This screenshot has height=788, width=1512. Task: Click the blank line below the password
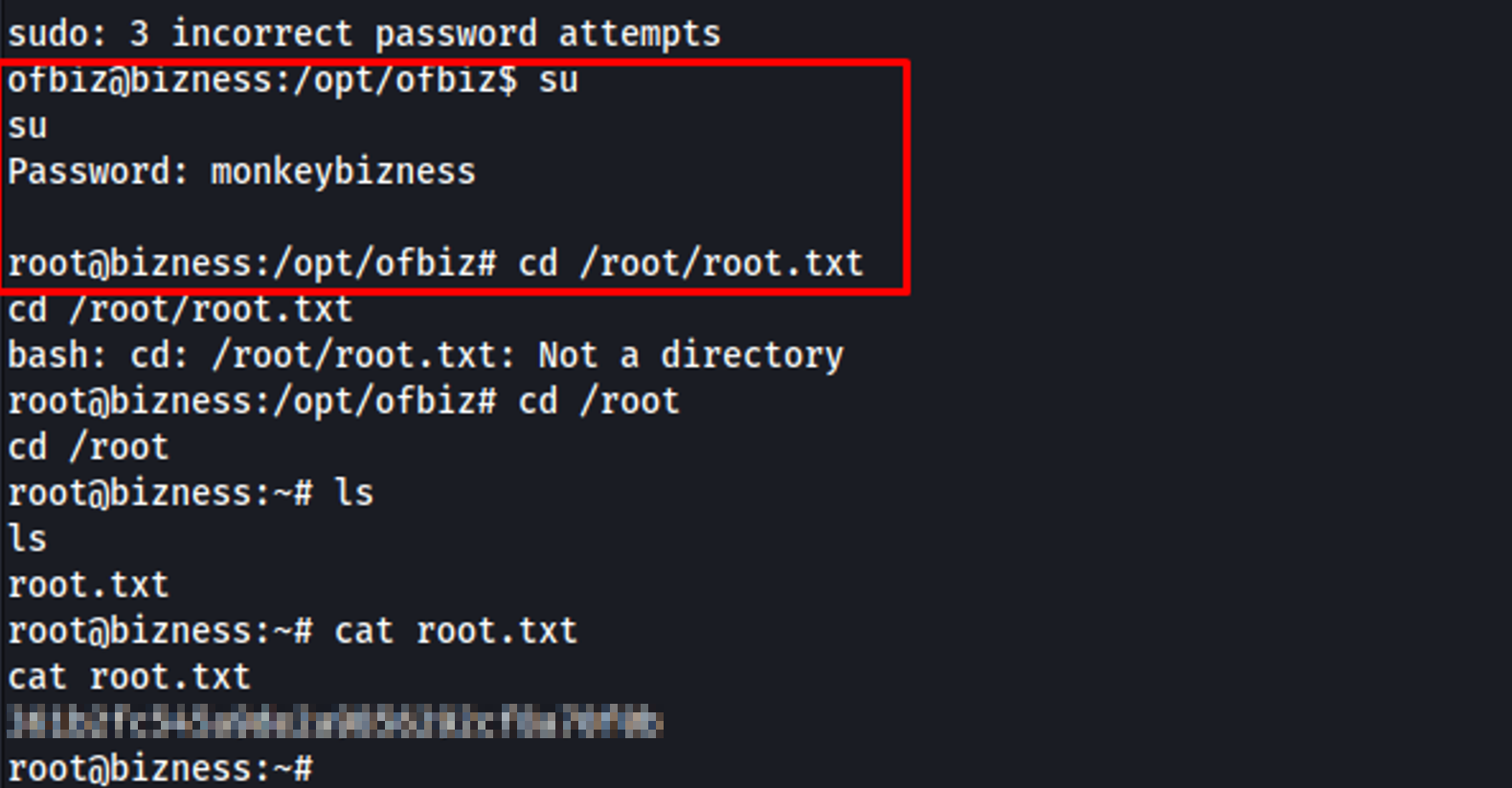click(x=383, y=217)
